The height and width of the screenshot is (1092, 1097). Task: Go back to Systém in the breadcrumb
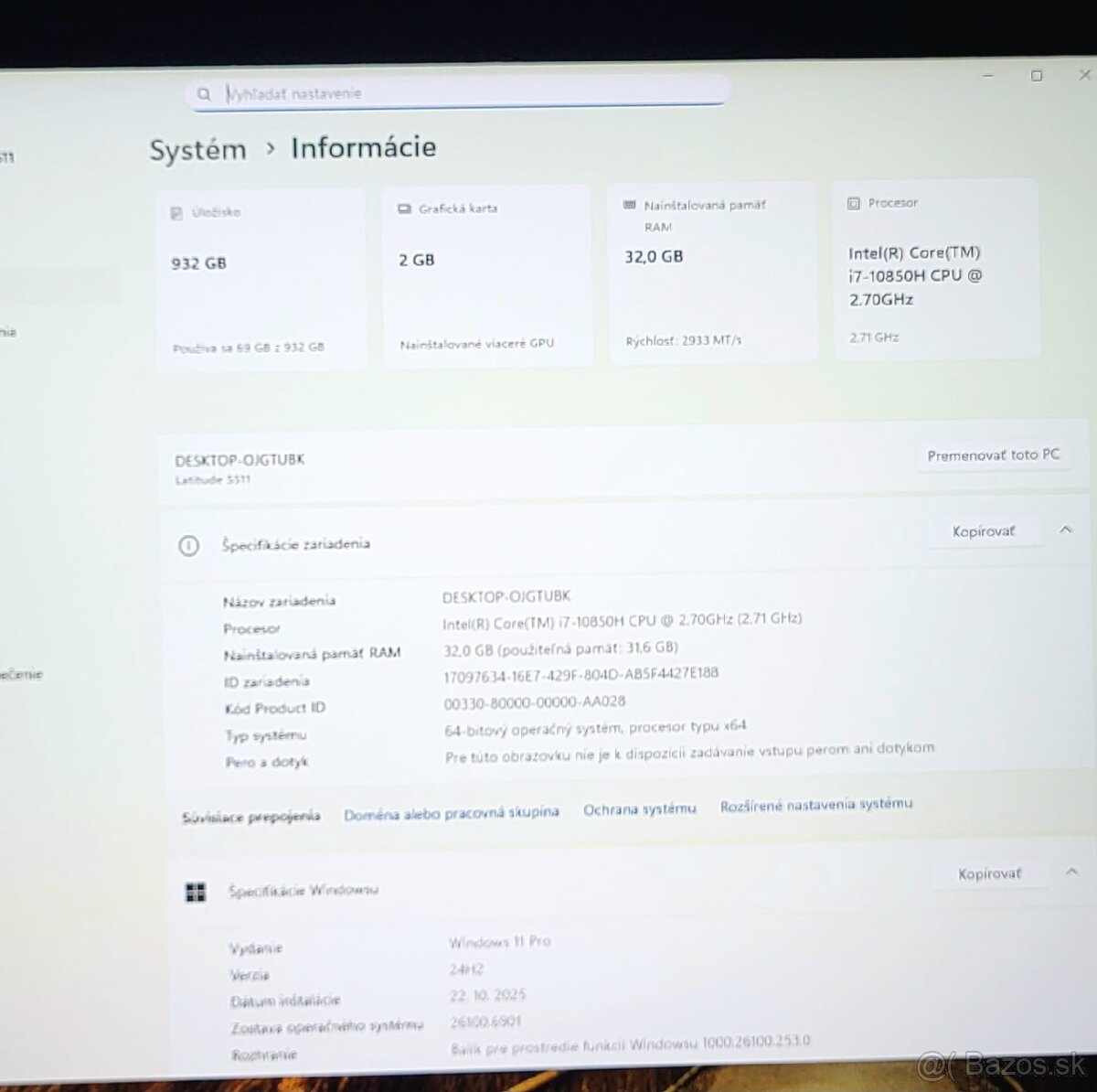197,150
